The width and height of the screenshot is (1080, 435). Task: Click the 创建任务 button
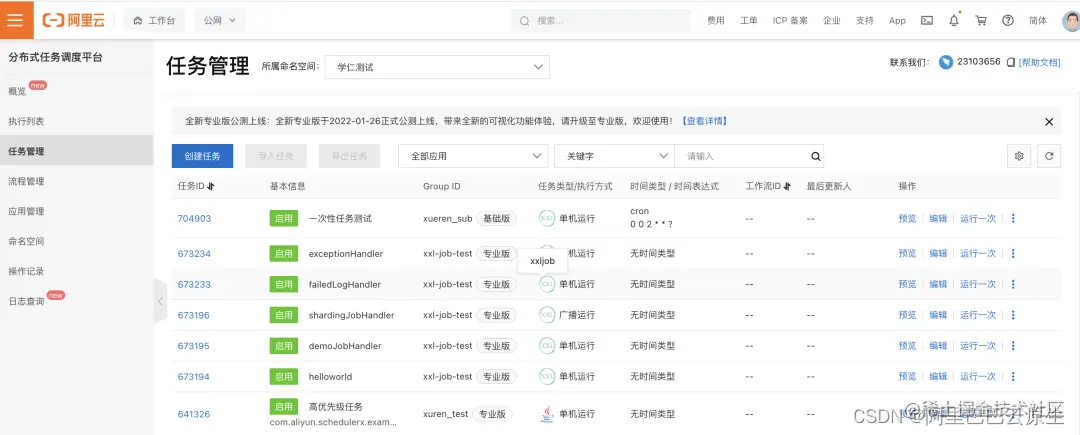202,156
